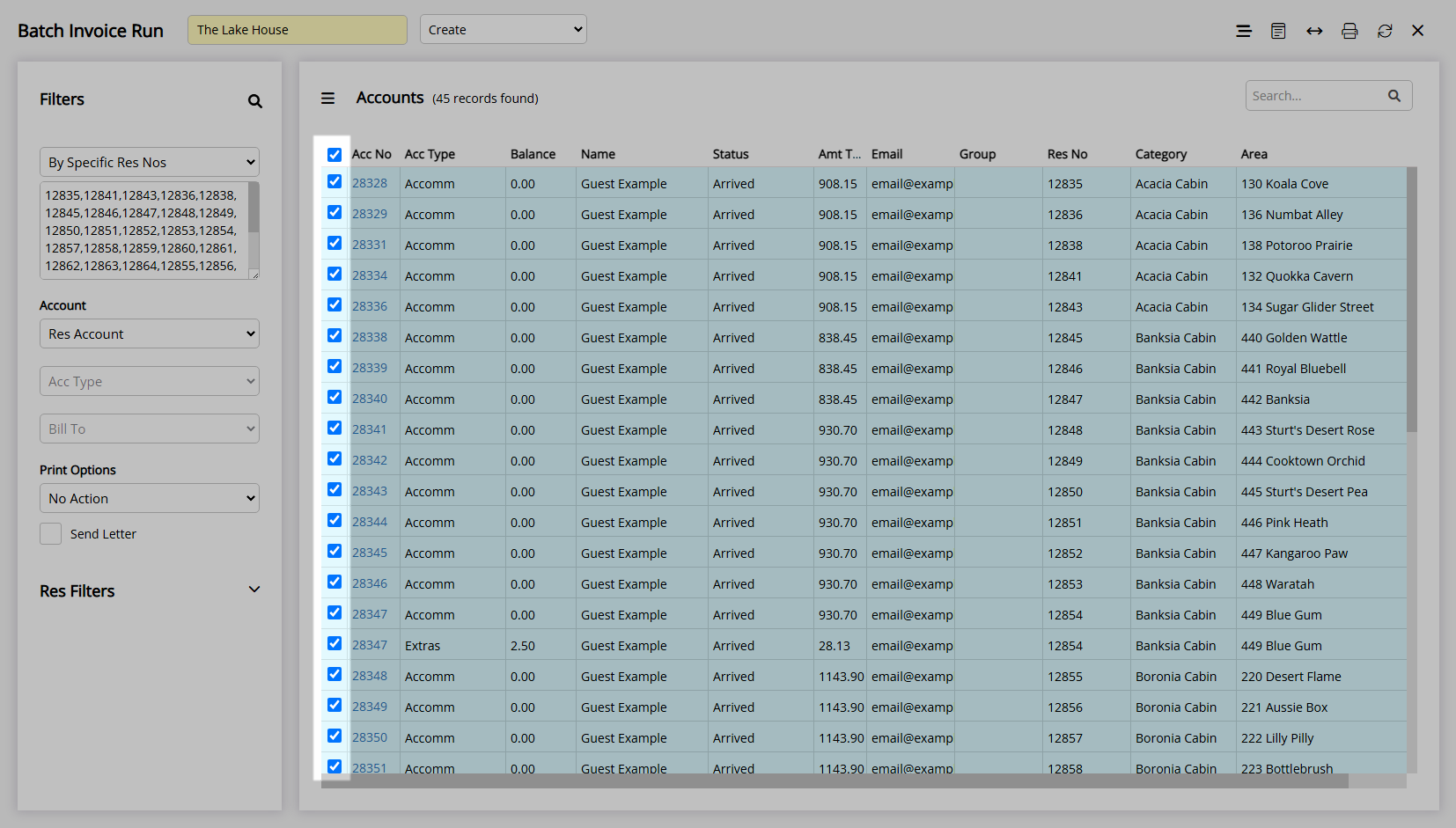This screenshot has height=828, width=1456.
Task: Open the Create action dropdown
Action: point(504,29)
